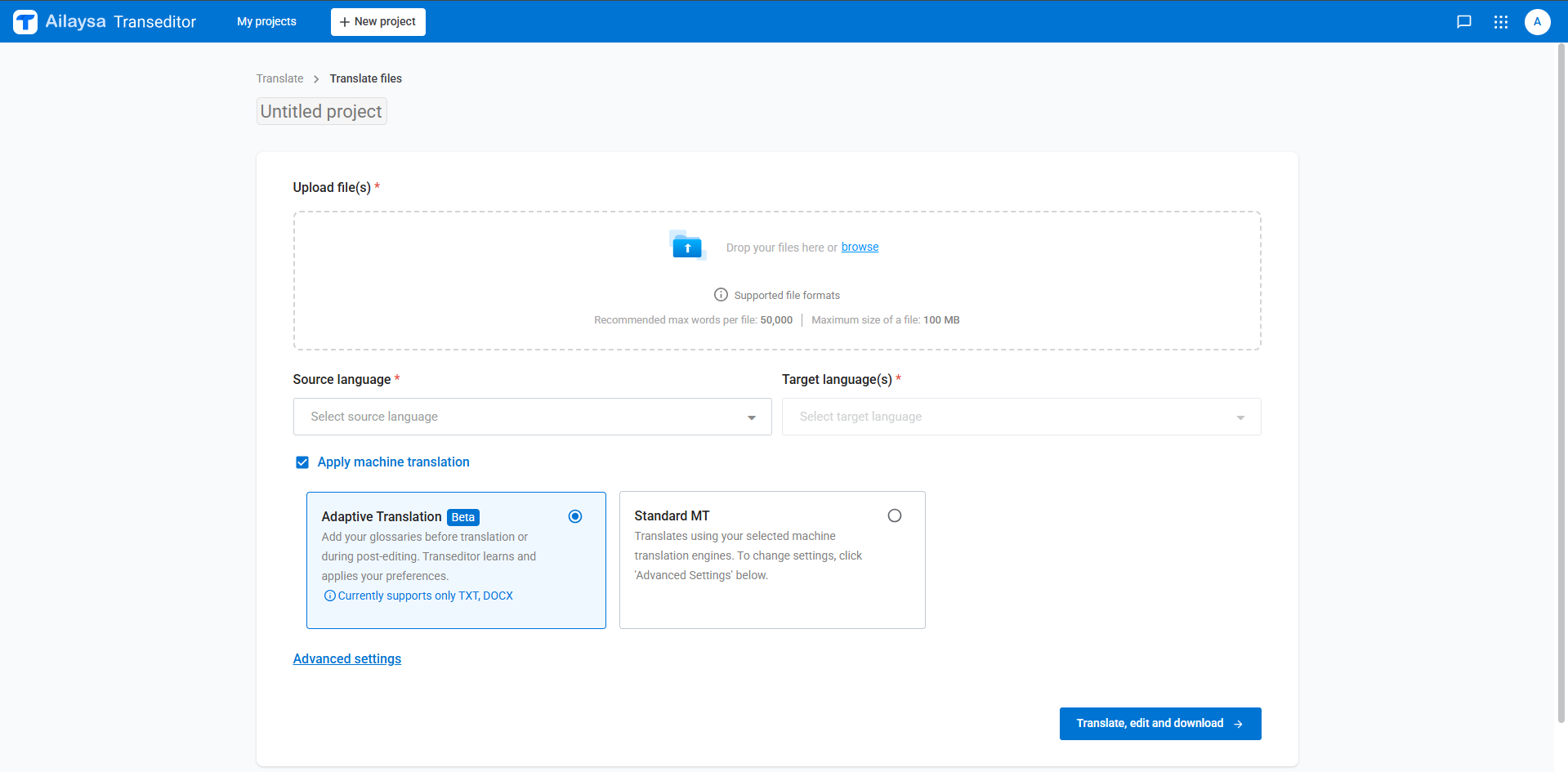Click the Ailaysa Transeditor logo icon

(25, 22)
